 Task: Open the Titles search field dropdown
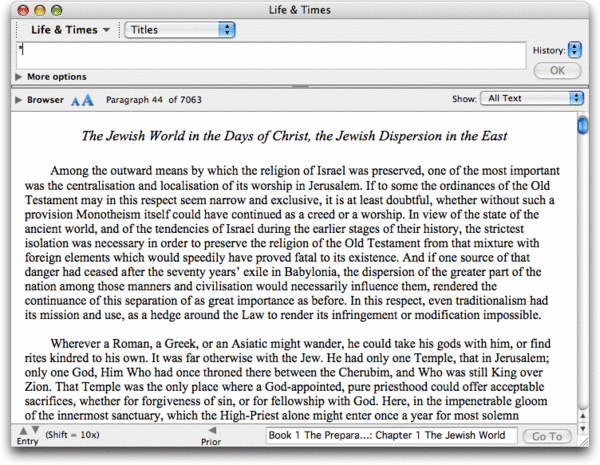tap(180, 30)
